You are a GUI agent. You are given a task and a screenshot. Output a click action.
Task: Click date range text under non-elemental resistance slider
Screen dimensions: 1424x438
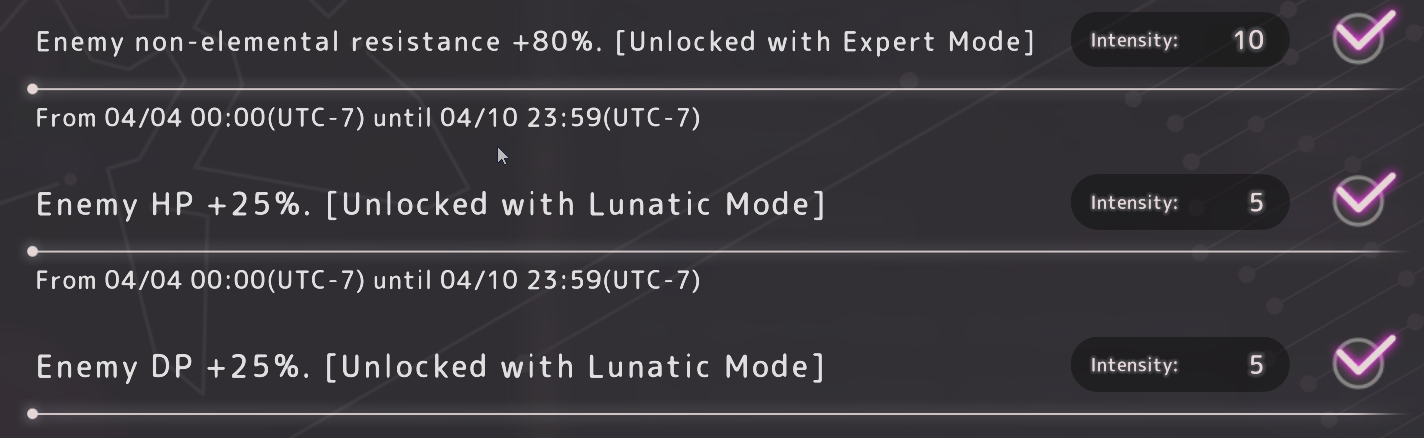pyautogui.click(x=368, y=118)
